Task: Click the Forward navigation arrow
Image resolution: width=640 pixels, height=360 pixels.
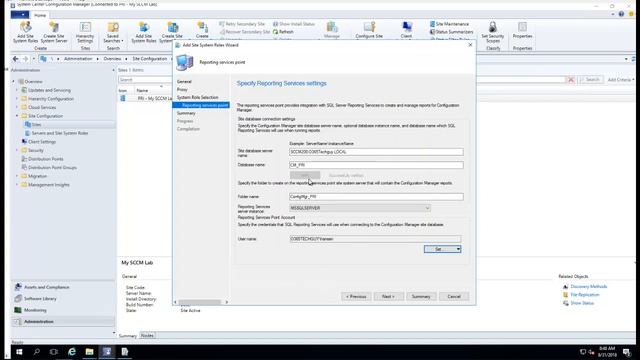Action: tap(25, 59)
